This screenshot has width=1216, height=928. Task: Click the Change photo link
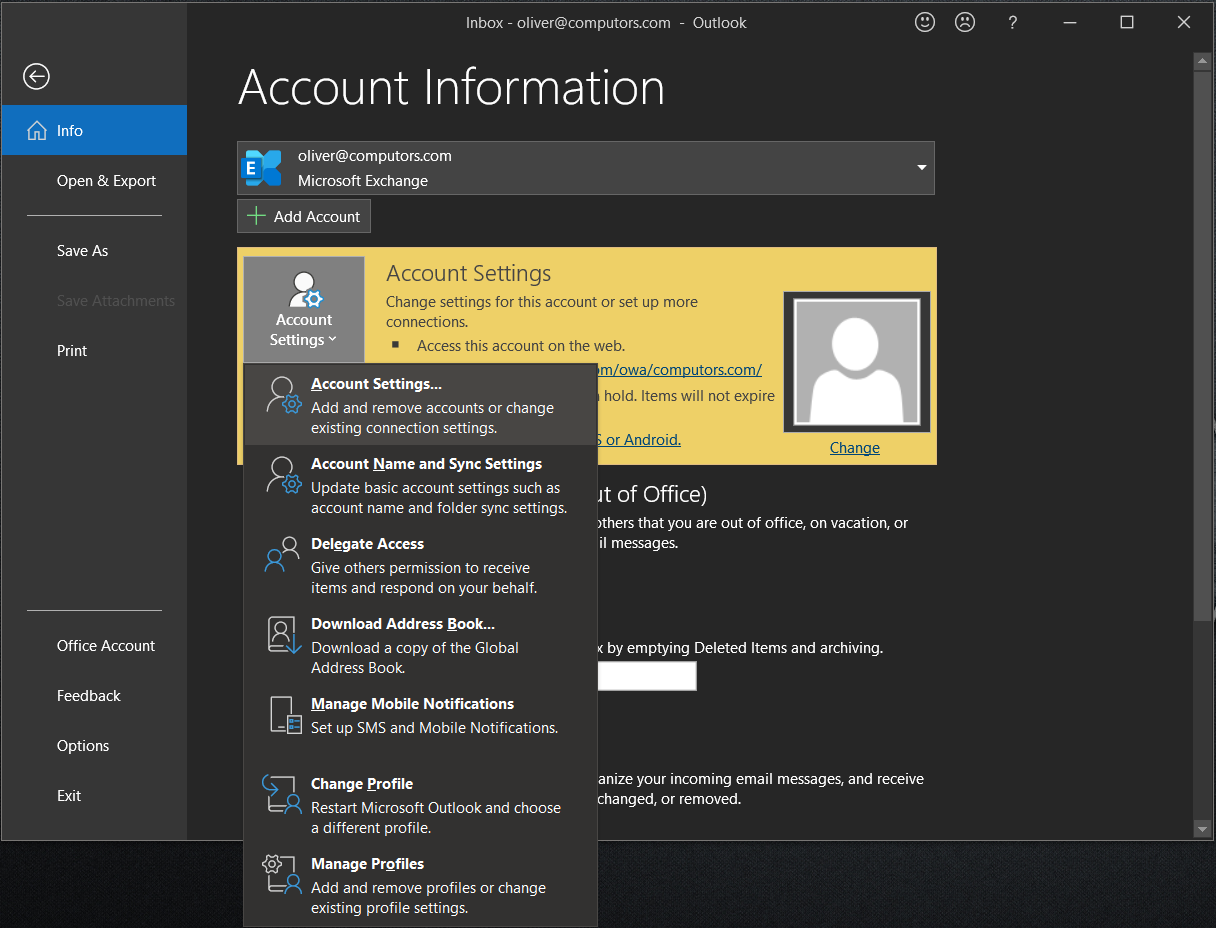(x=855, y=448)
